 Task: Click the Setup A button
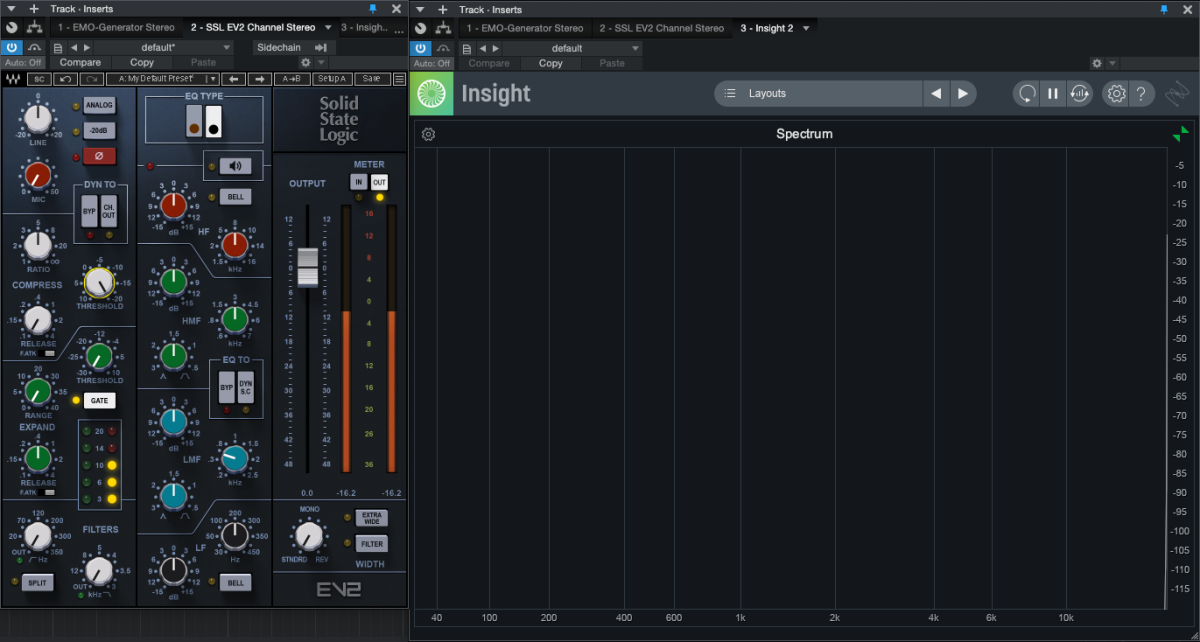click(331, 78)
